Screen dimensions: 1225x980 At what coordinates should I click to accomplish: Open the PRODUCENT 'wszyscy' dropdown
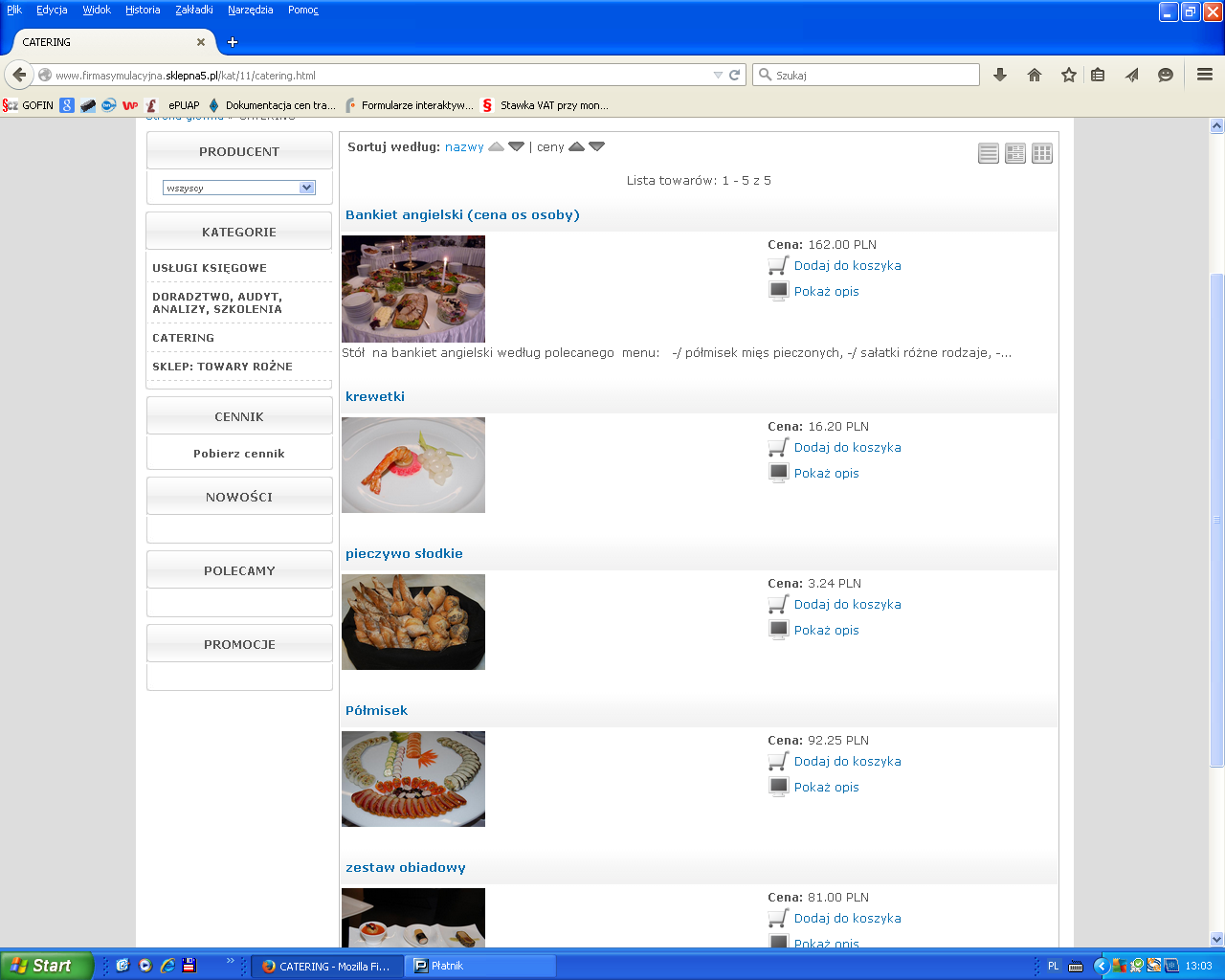[x=239, y=188]
